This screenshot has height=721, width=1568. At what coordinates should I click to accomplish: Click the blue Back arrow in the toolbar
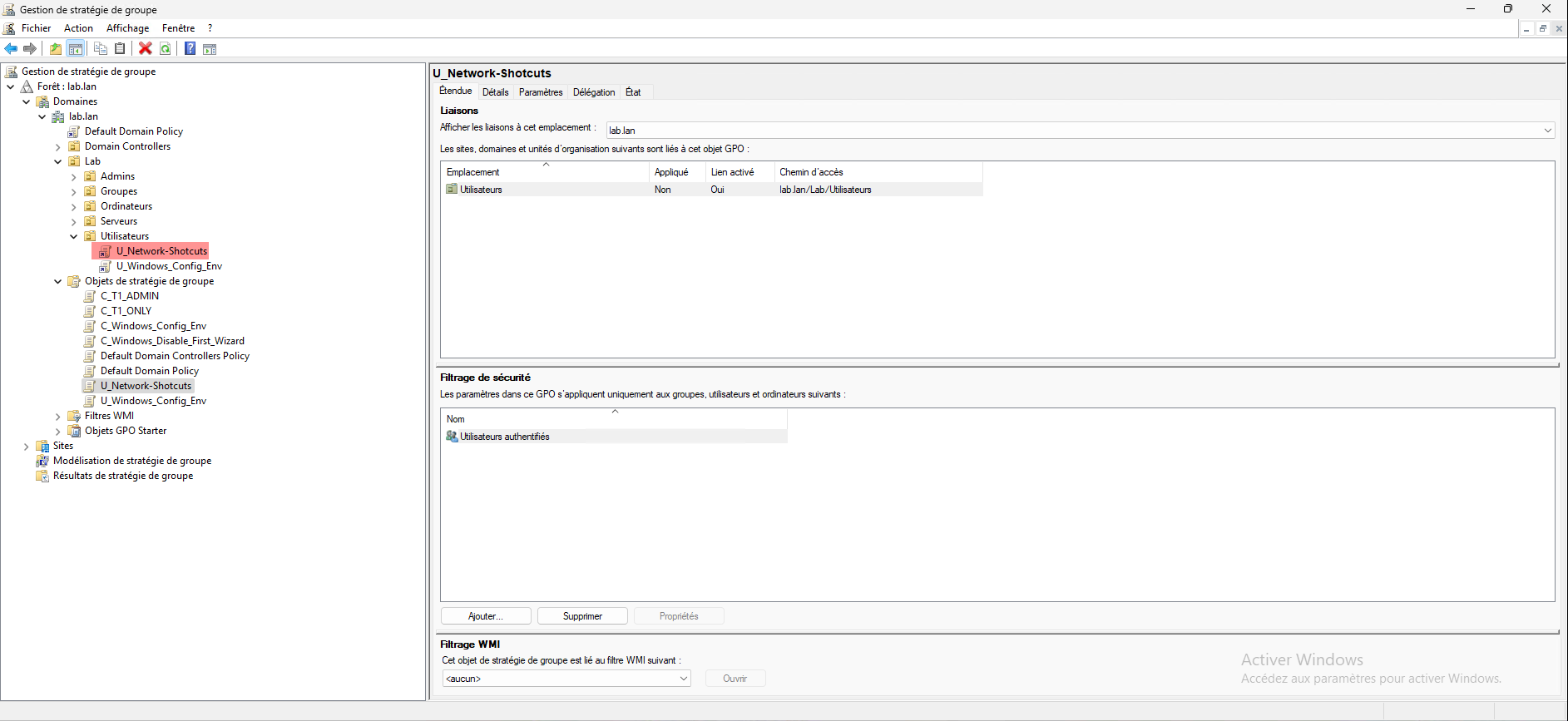click(x=11, y=48)
